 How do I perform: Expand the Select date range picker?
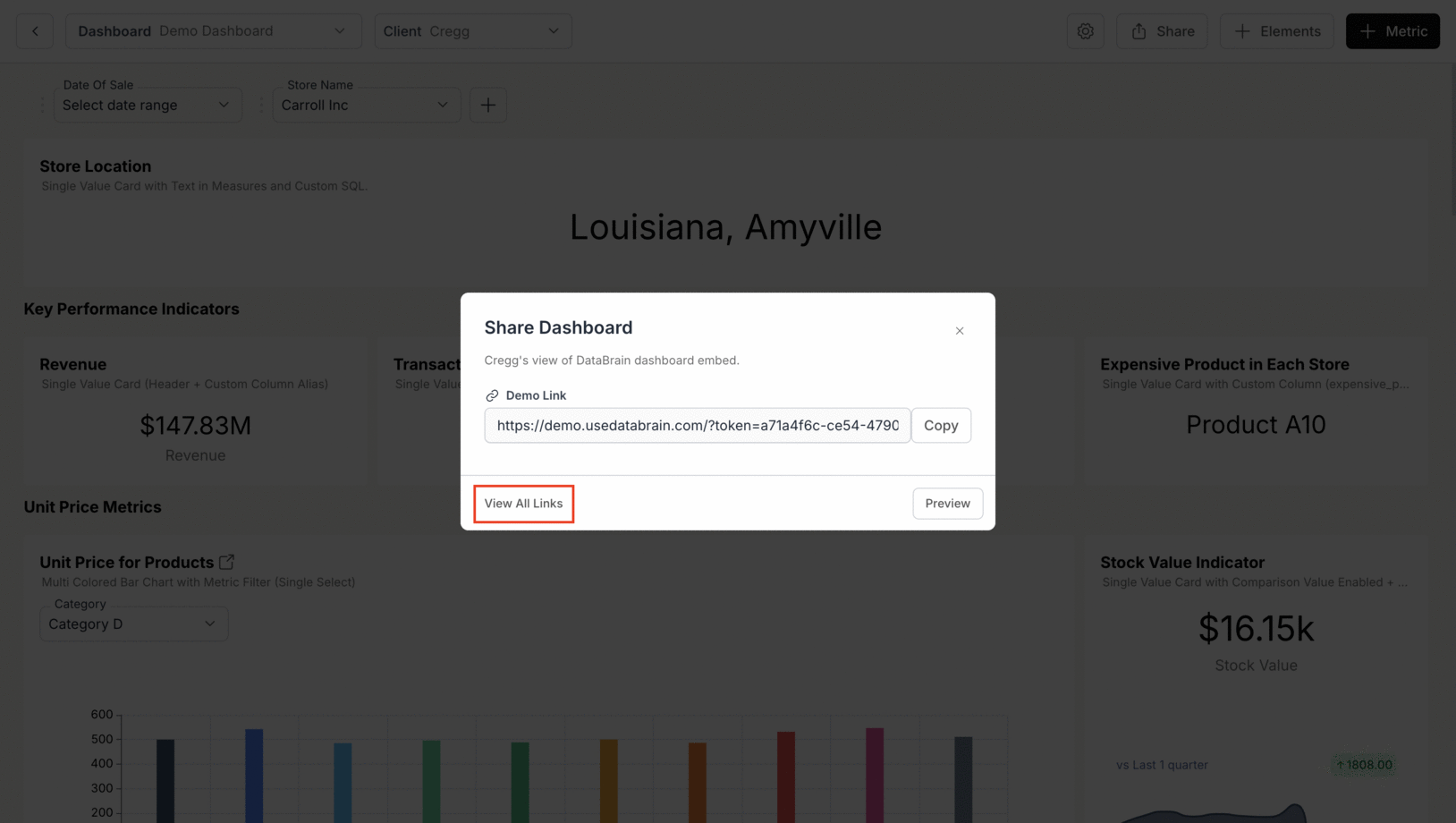(147, 105)
